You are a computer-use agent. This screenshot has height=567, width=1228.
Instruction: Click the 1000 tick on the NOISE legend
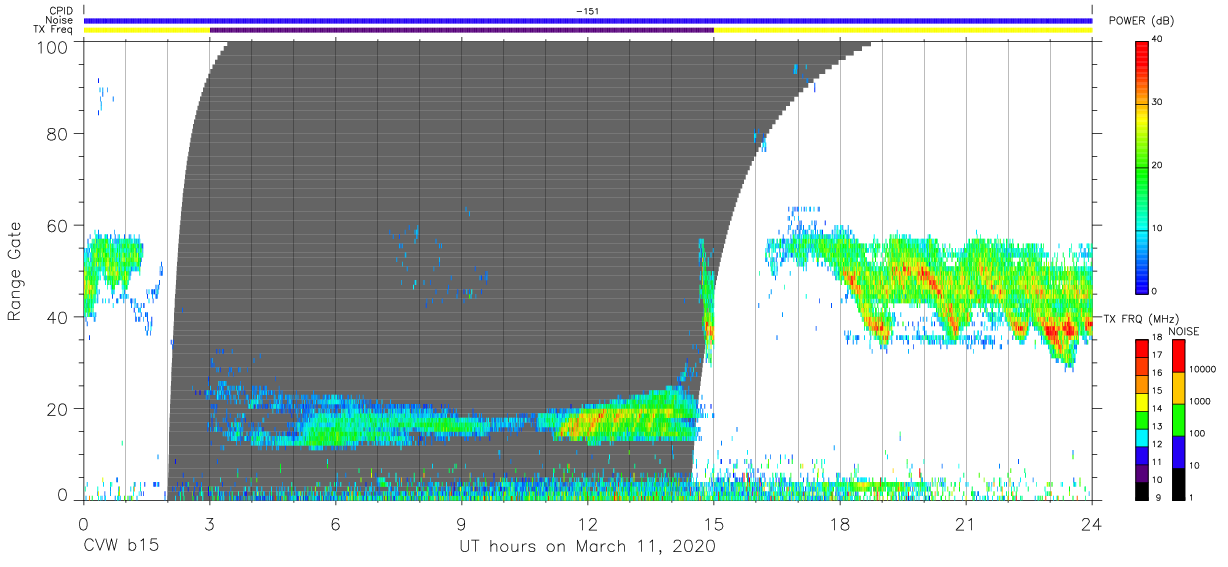(1199, 401)
